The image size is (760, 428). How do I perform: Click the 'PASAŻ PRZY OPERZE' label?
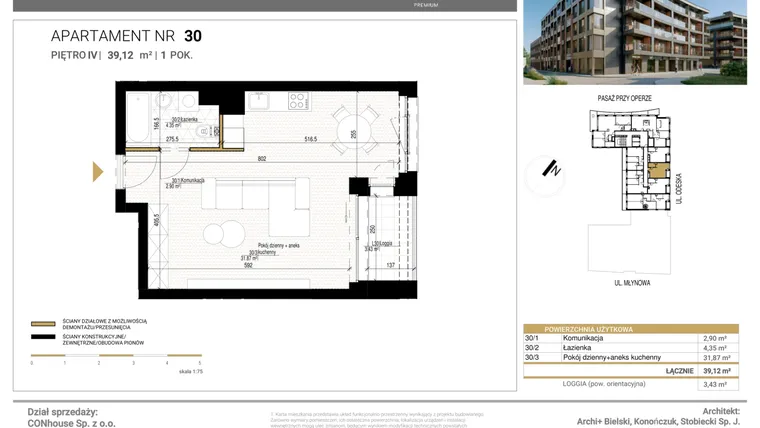(624, 98)
